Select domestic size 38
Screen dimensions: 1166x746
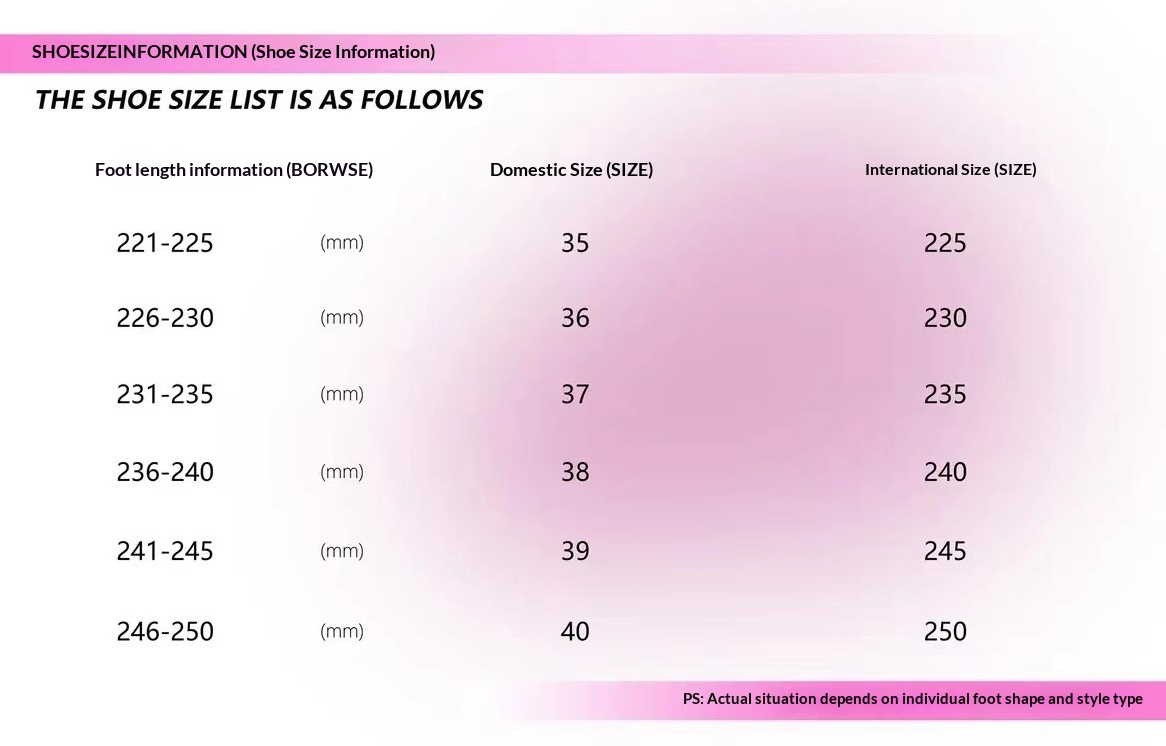pos(575,472)
